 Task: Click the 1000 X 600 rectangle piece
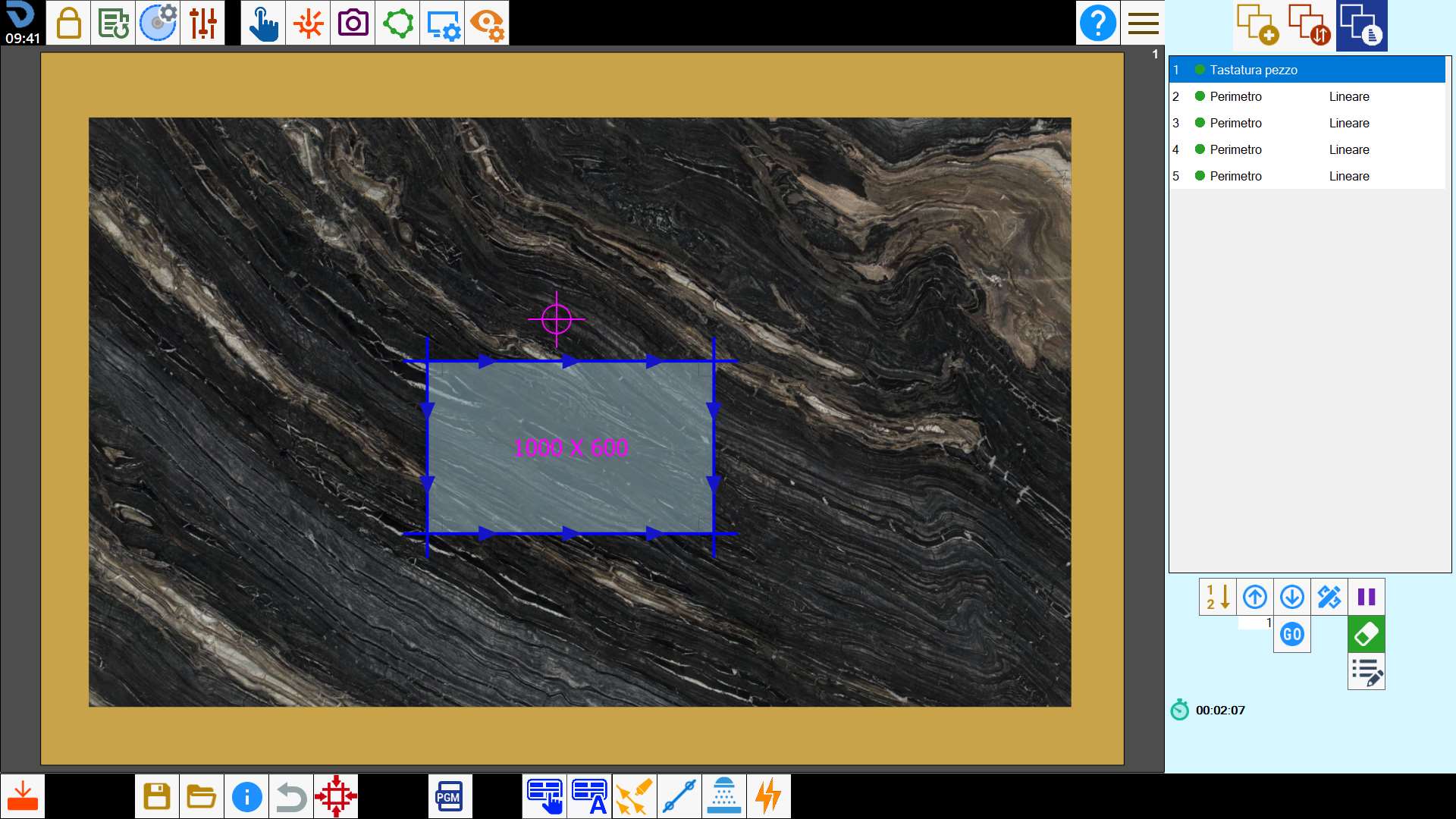pos(570,447)
